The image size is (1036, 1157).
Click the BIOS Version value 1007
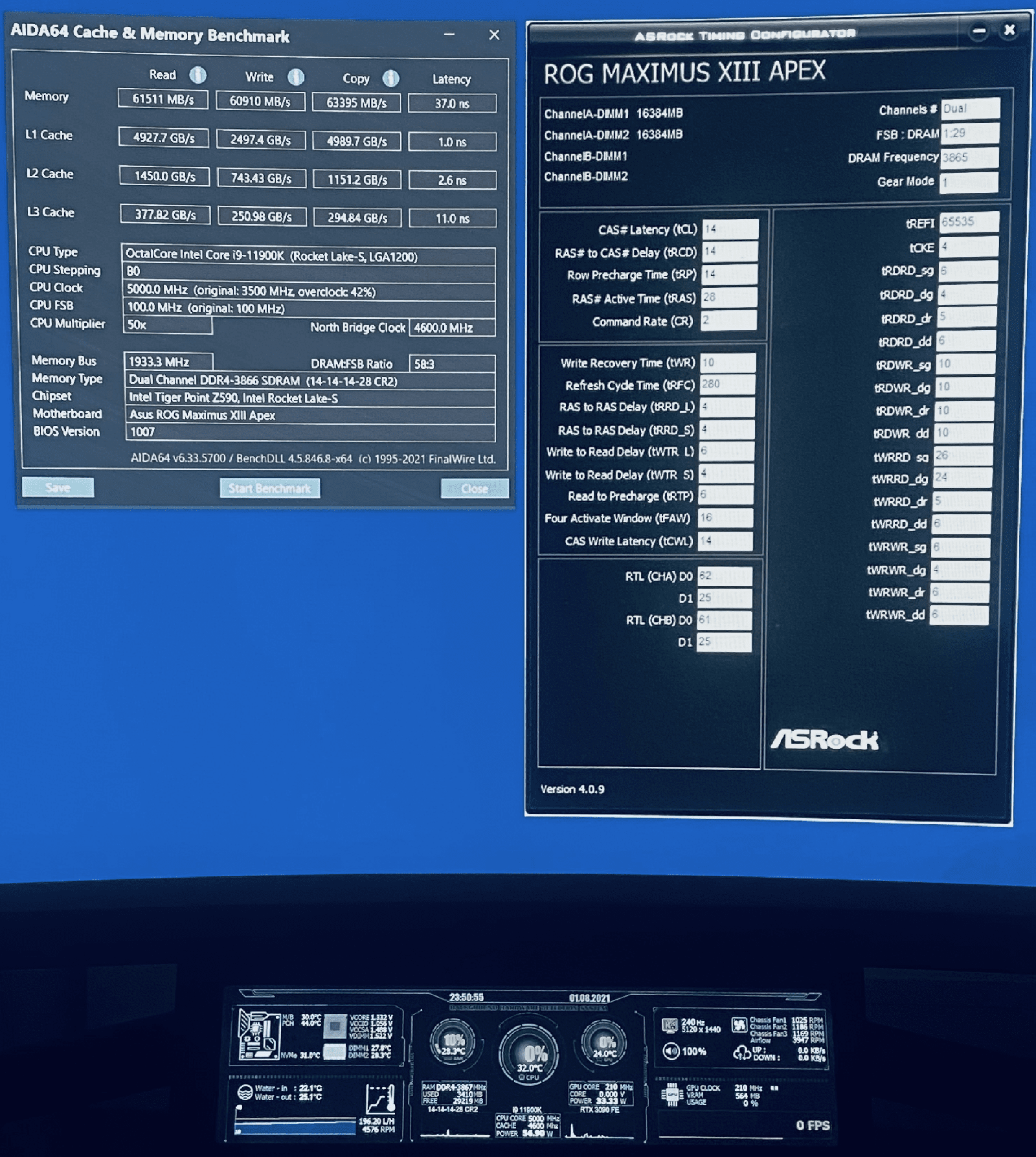click(311, 432)
